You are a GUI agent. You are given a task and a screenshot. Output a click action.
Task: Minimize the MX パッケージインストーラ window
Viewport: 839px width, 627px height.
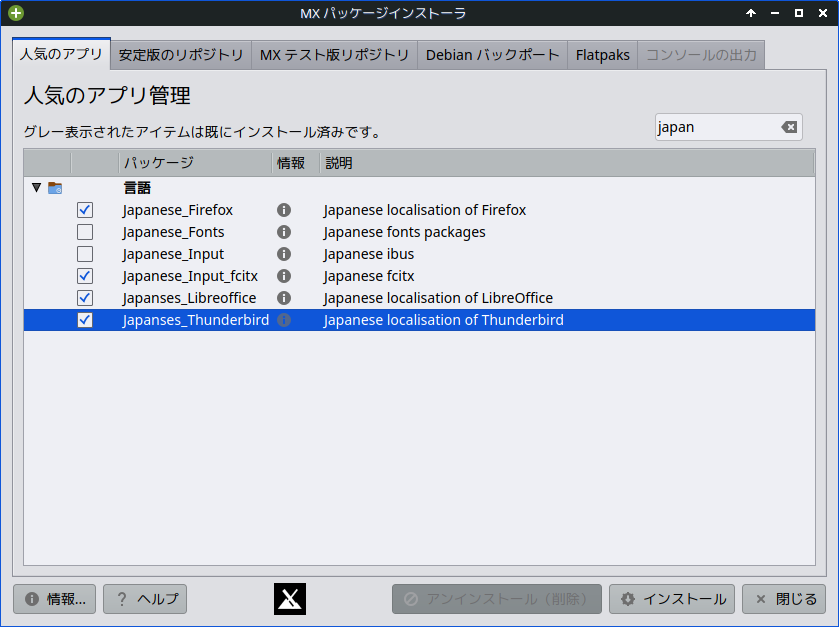[775, 13]
